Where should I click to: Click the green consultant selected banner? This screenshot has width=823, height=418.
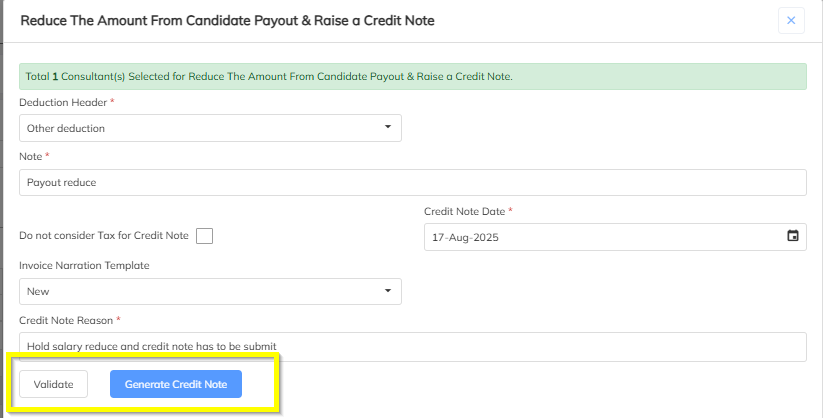coord(413,77)
